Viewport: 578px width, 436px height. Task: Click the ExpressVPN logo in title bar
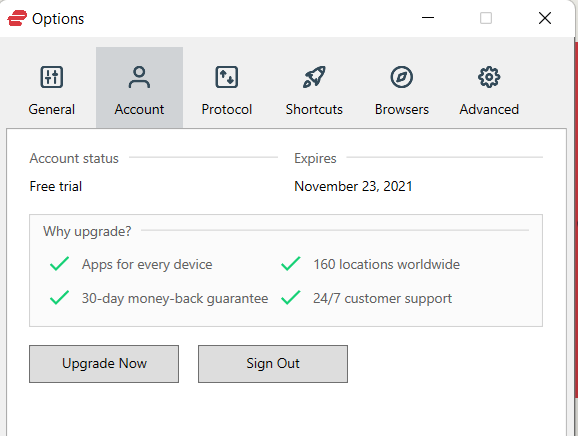(x=17, y=18)
